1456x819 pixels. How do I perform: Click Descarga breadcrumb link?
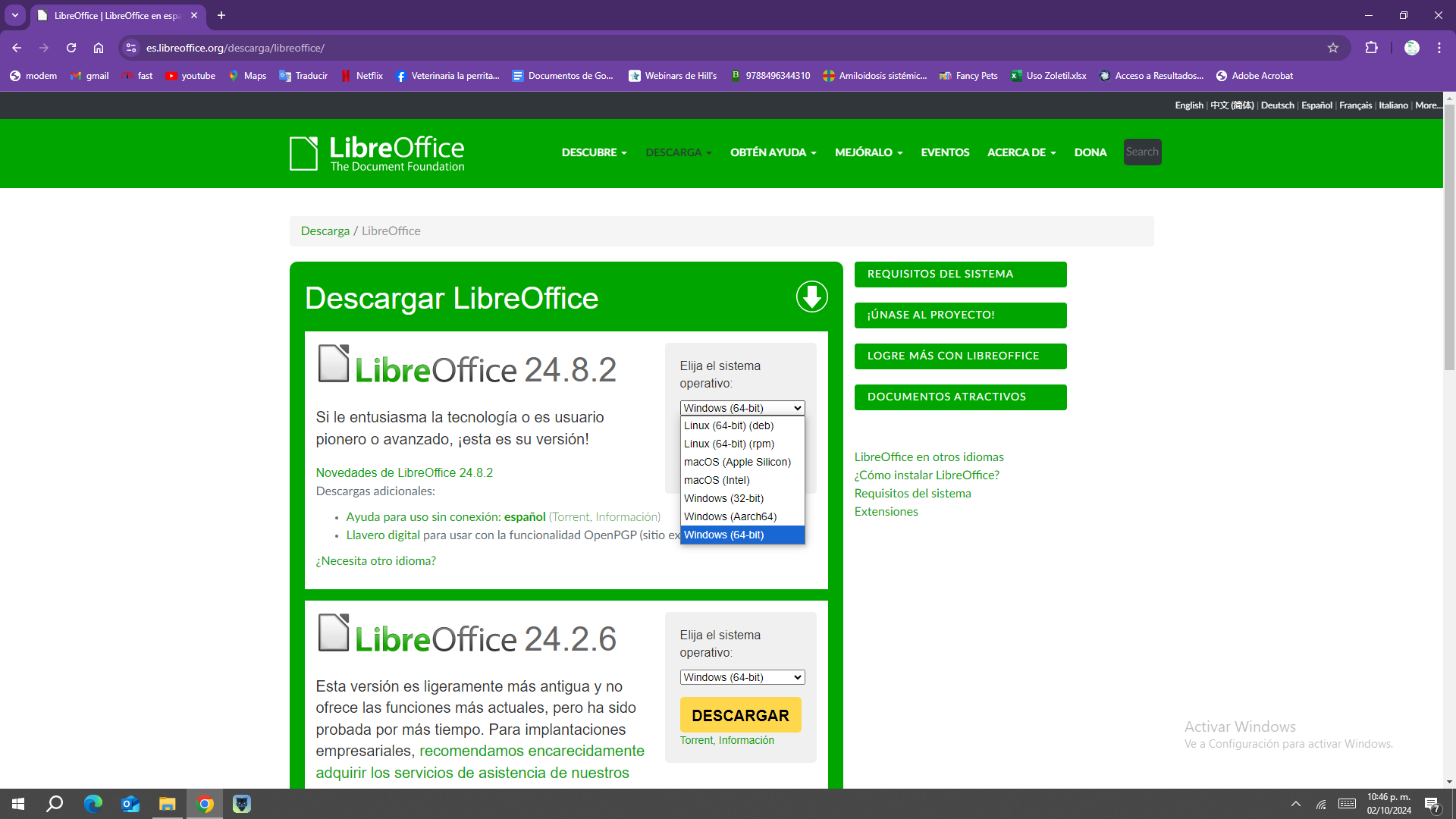point(325,231)
